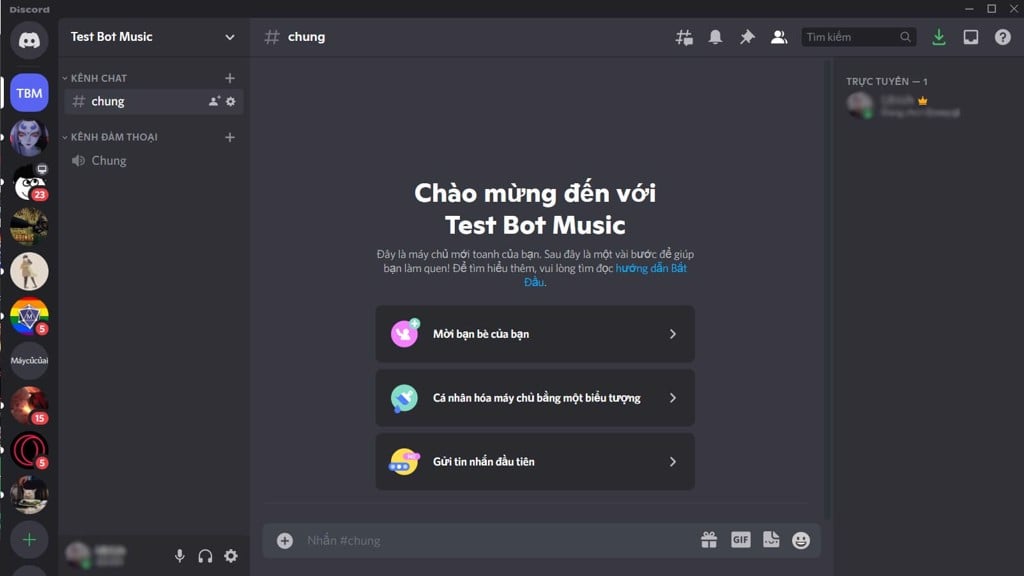The height and width of the screenshot is (576, 1024).
Task: Select the TBM server icon
Action: 29,93
